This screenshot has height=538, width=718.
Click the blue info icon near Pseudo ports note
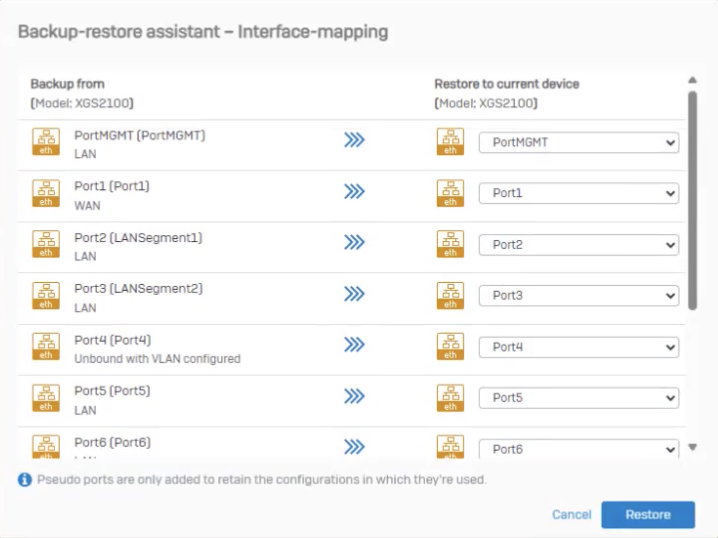pos(24,479)
